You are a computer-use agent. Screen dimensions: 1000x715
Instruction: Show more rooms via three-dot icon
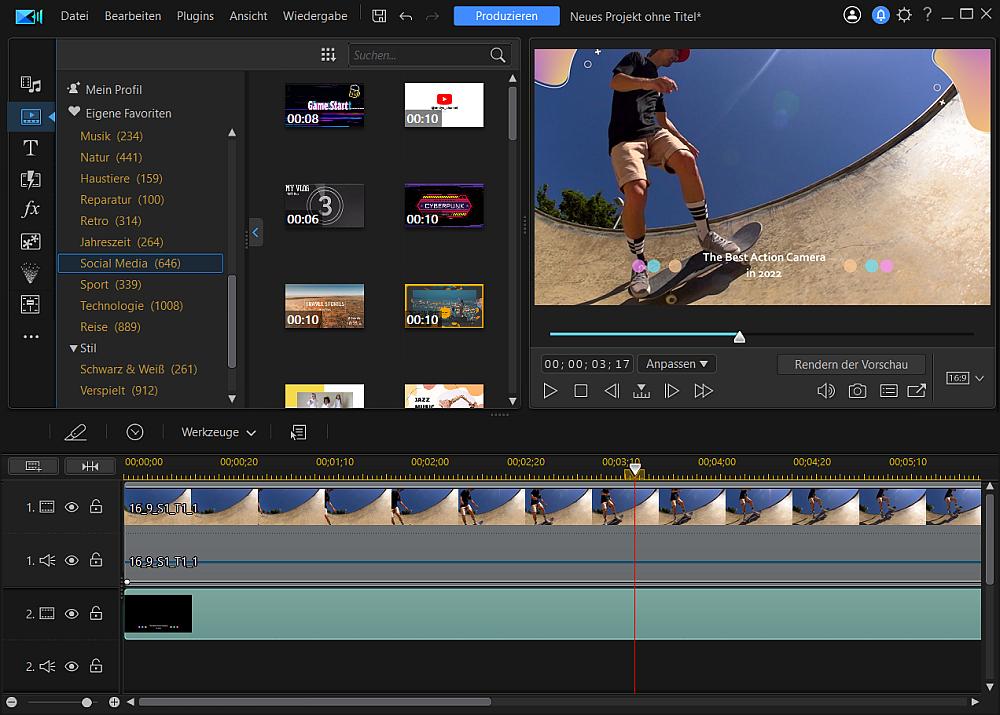(x=31, y=336)
